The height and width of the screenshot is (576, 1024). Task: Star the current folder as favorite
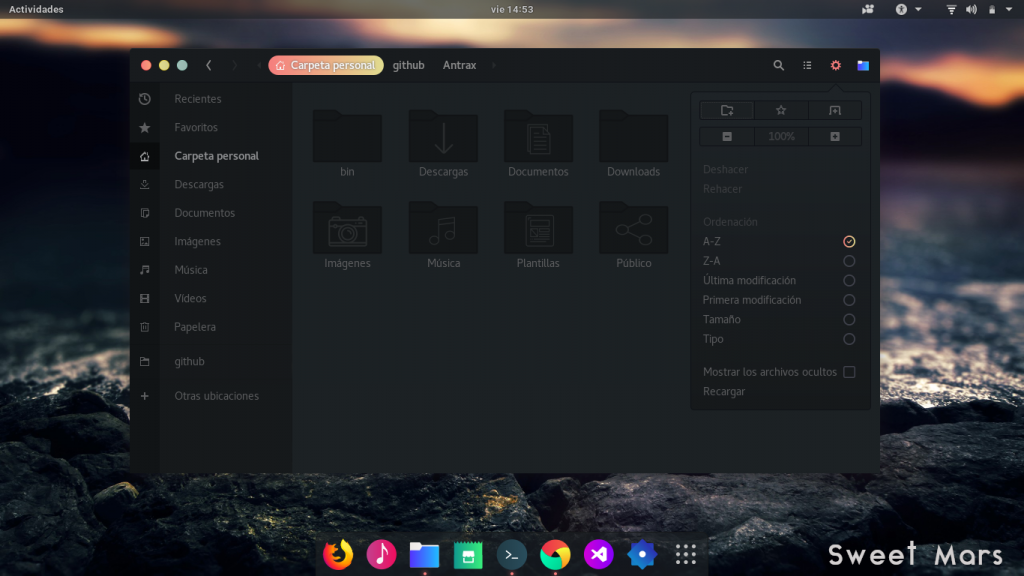click(x=781, y=110)
